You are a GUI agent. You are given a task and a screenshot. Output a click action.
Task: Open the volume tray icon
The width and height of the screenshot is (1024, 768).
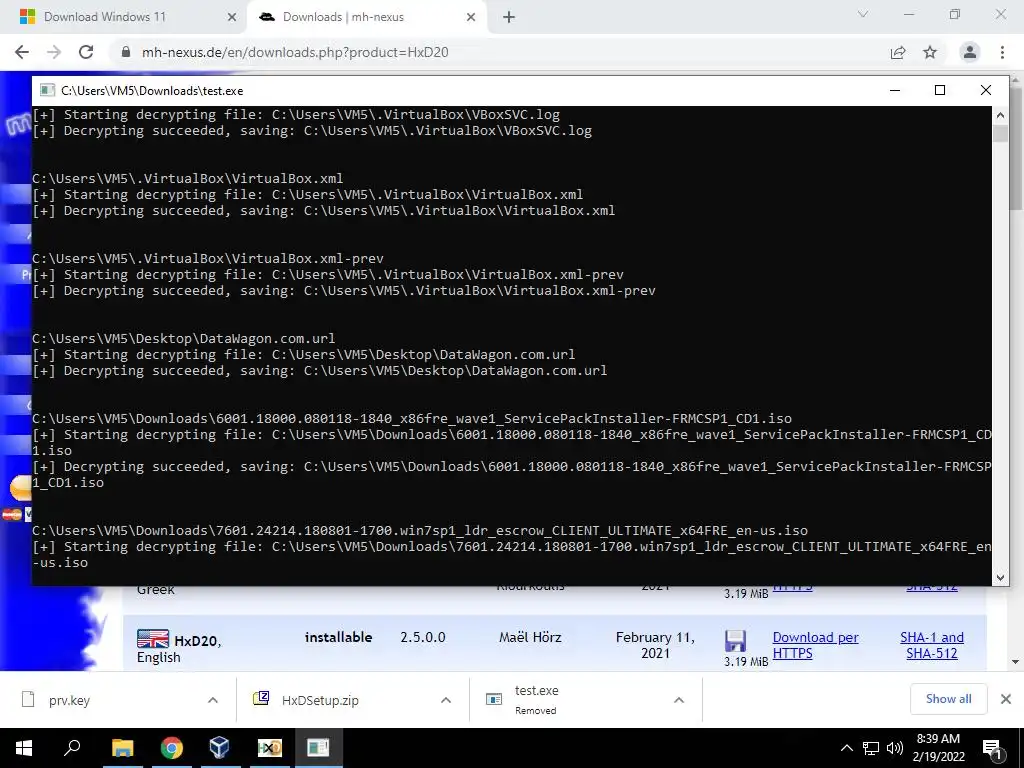pyautogui.click(x=895, y=748)
